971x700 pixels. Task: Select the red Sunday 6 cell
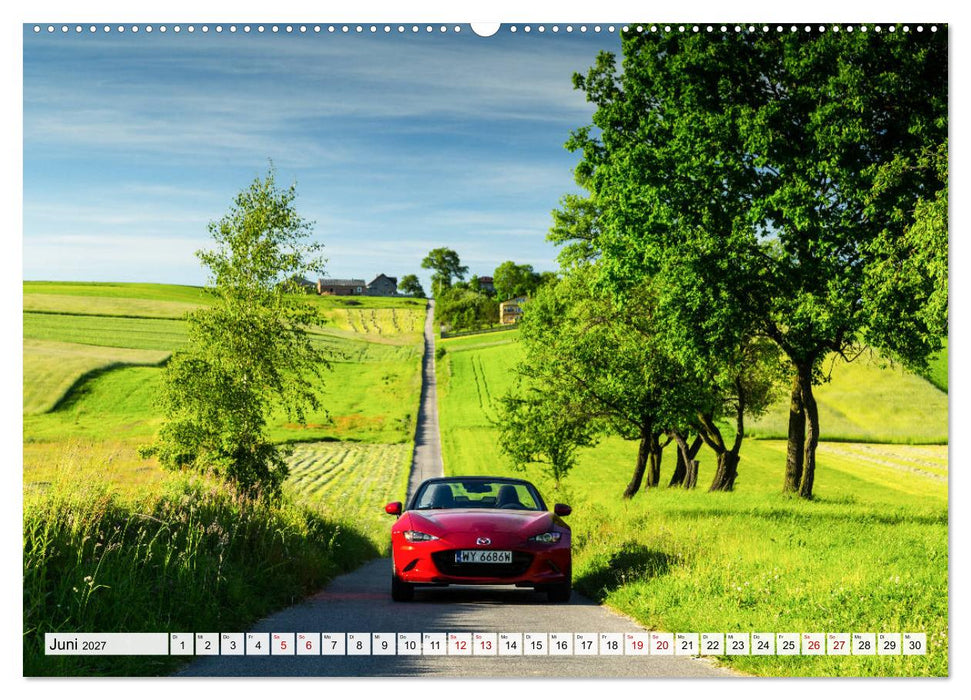click(308, 644)
